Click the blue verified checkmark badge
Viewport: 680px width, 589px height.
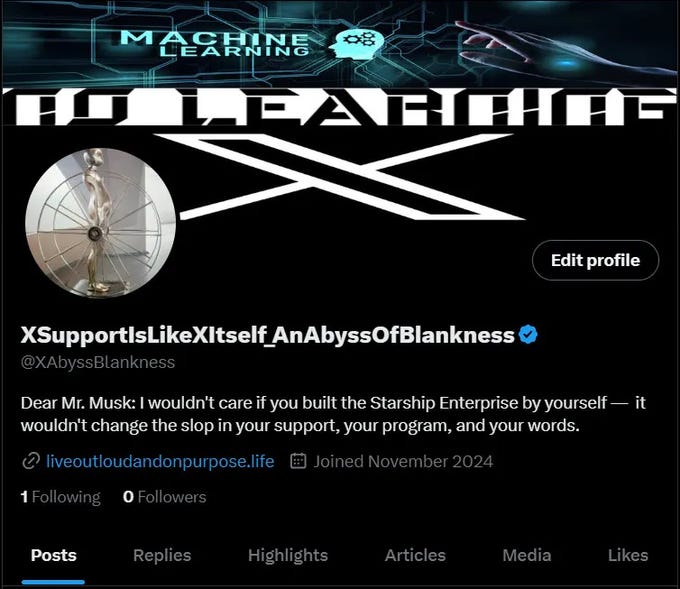pyautogui.click(x=528, y=335)
